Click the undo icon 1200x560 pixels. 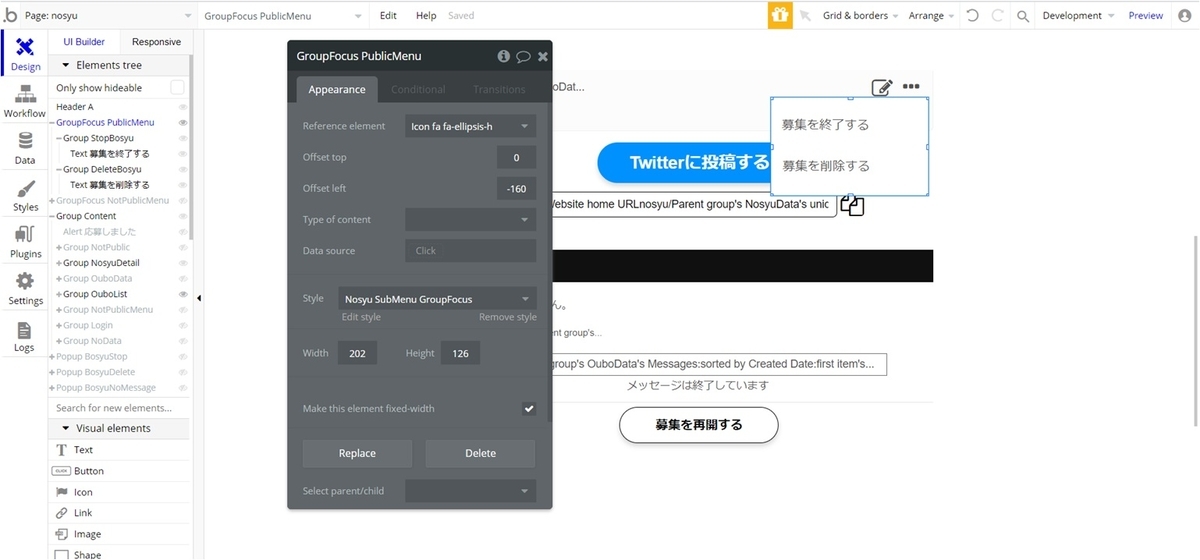click(973, 16)
